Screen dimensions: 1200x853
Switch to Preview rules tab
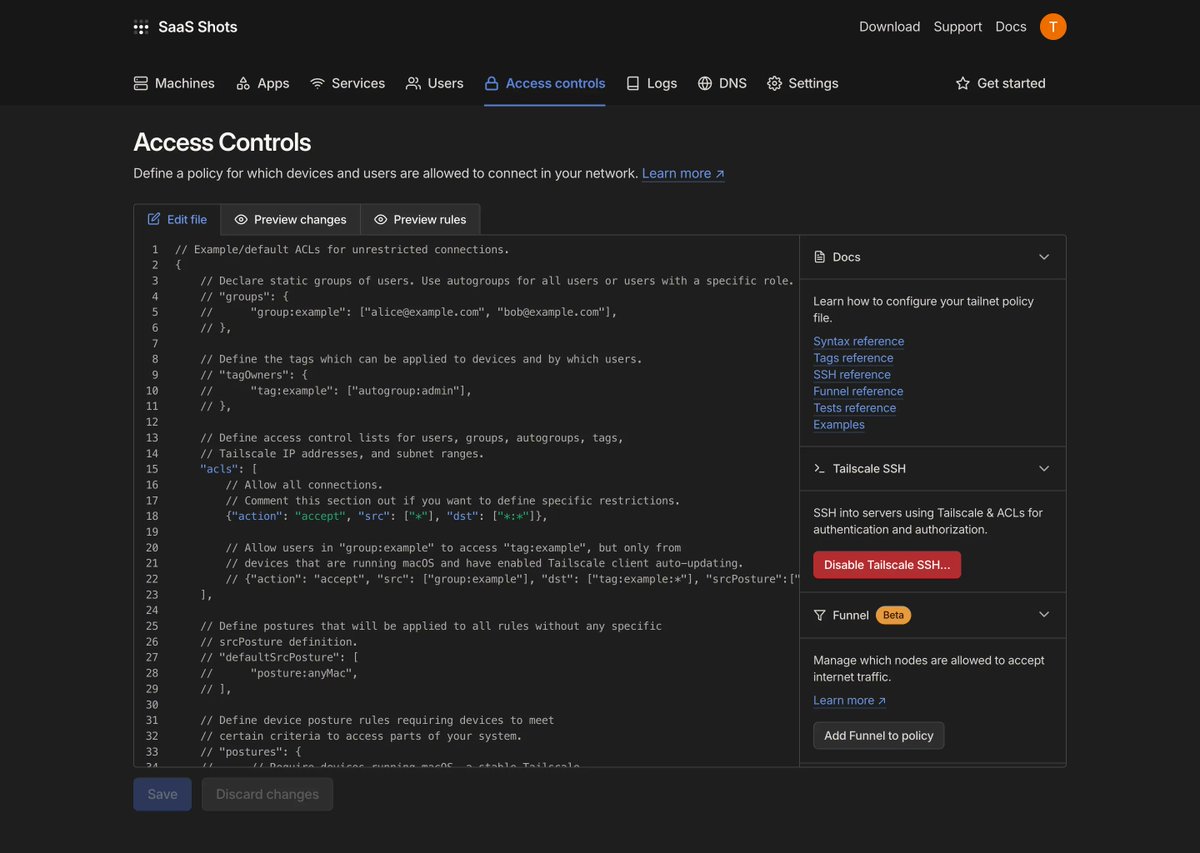tap(420, 219)
